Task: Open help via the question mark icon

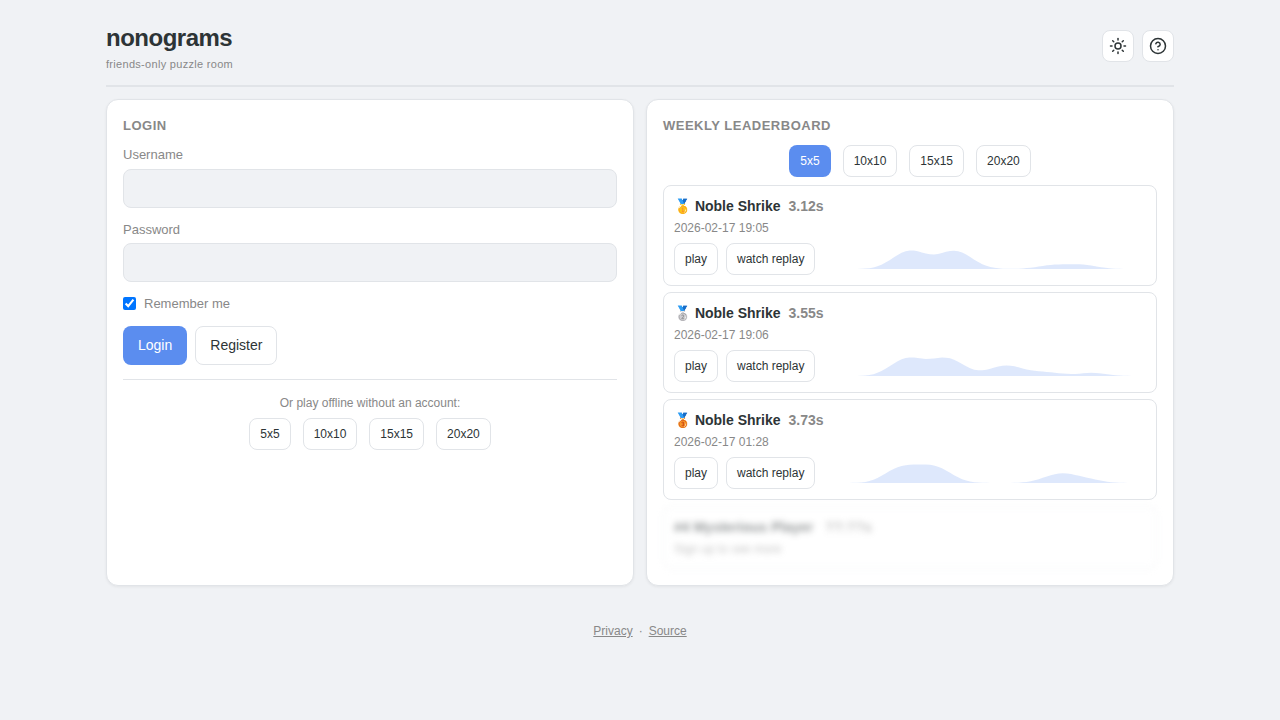Action: tap(1157, 46)
